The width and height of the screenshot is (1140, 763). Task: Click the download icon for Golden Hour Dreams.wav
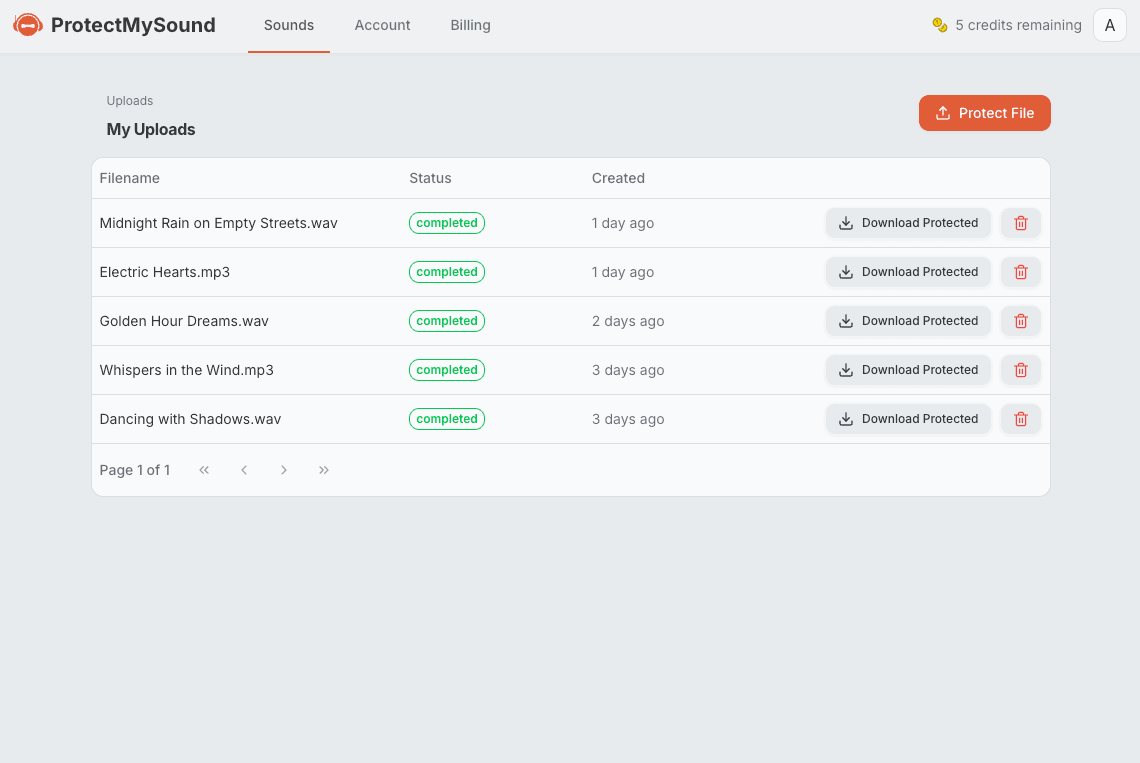click(845, 321)
